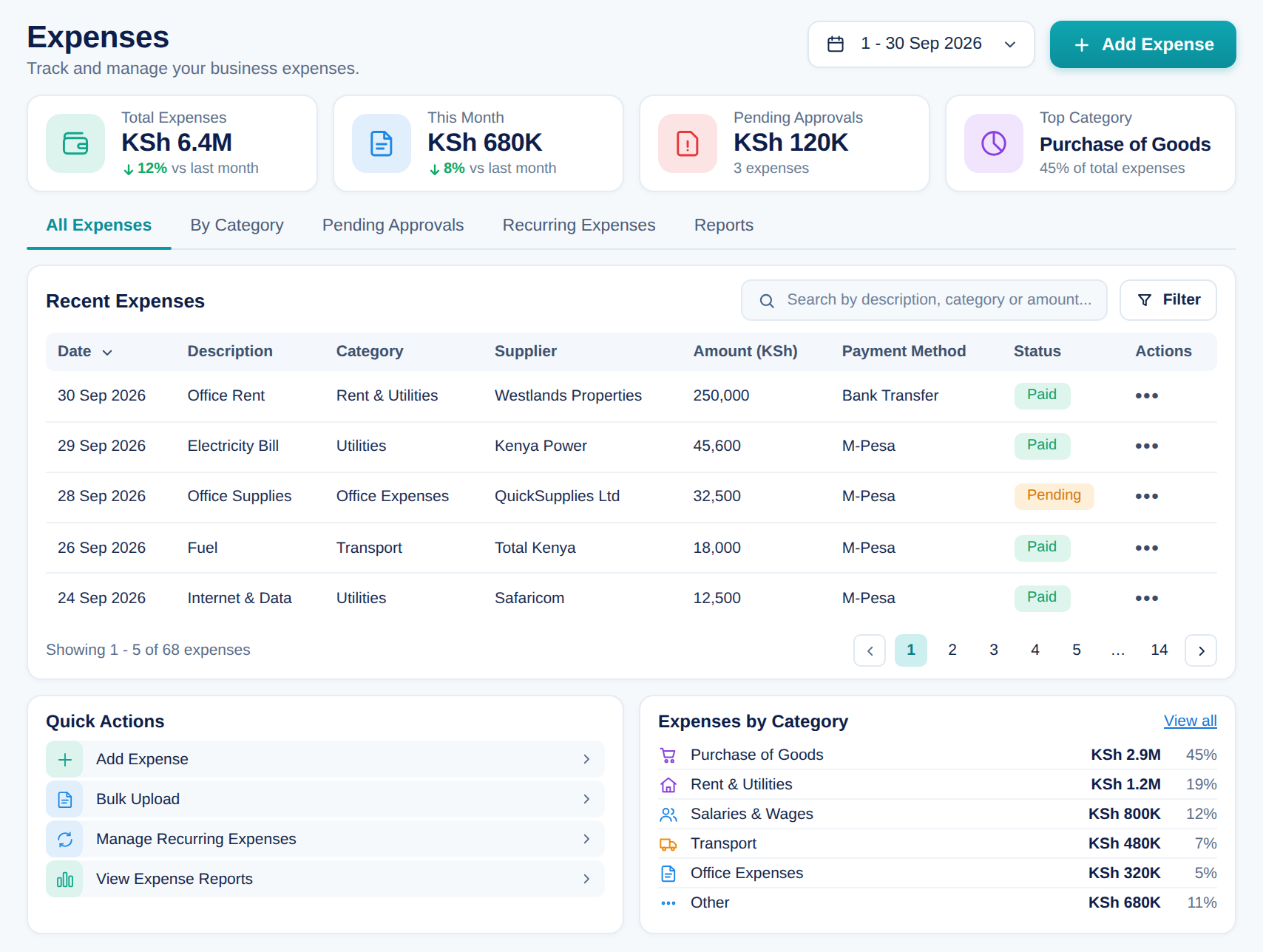Open actions menu for Office Supplies row
Image resolution: width=1263 pixels, height=952 pixels.
[x=1147, y=496]
